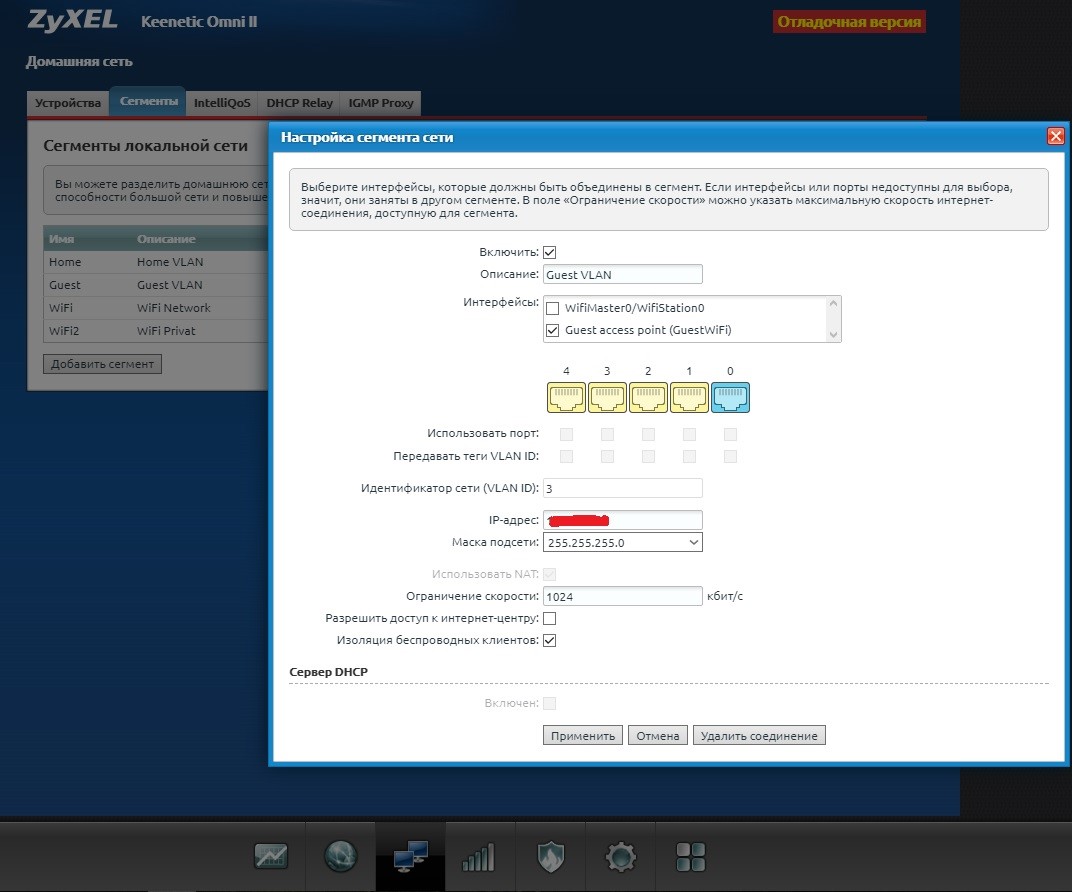Open the system monitor chart icon
Image resolution: width=1072 pixels, height=892 pixels.
(271, 856)
